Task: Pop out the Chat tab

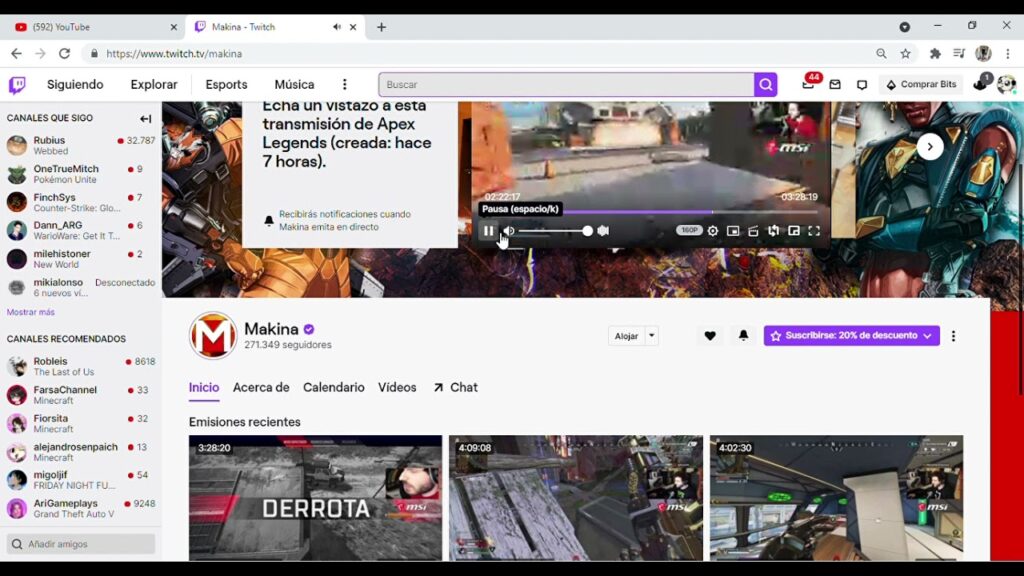Action: pos(455,387)
